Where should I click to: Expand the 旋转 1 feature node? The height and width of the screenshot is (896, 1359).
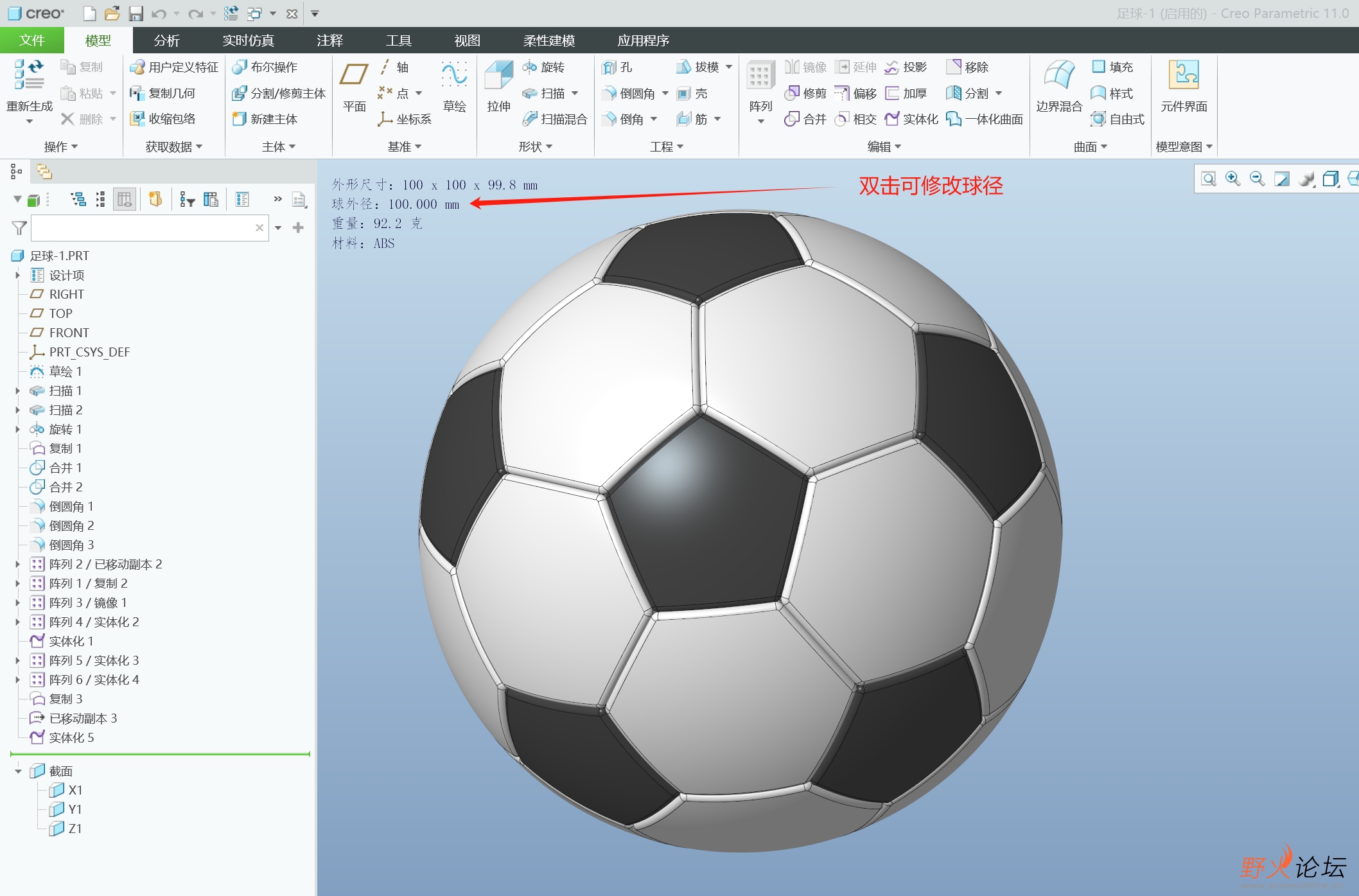tap(18, 429)
